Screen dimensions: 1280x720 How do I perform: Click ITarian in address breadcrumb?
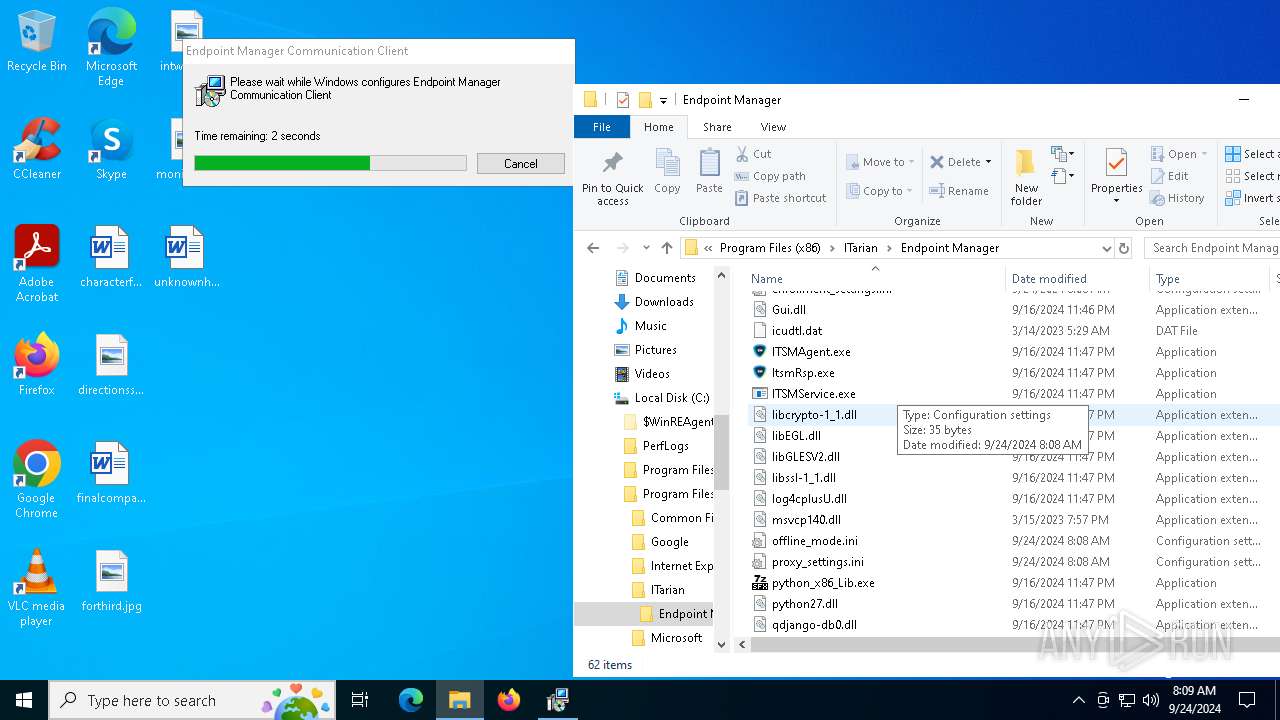[862, 248]
